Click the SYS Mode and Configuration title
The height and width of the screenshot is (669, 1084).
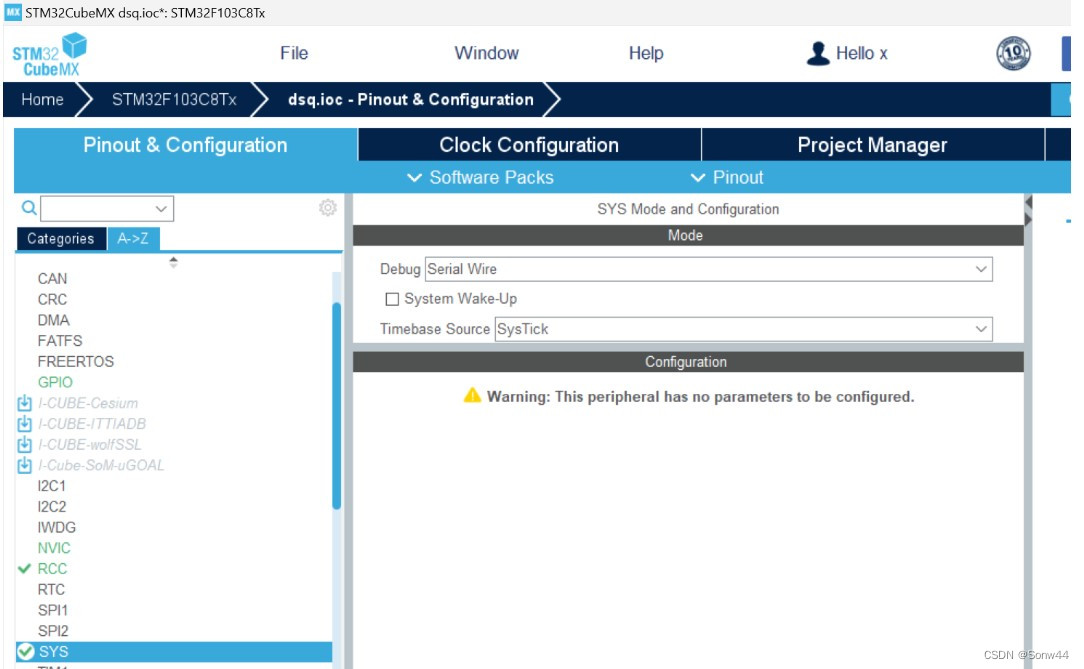coord(688,209)
